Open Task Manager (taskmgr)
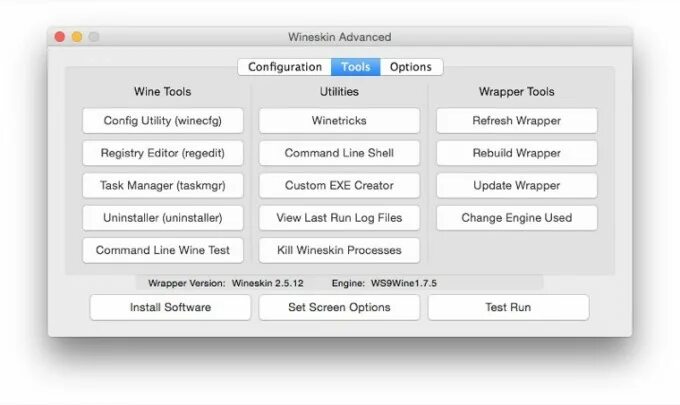This screenshot has height=405, width=680. [x=163, y=185]
